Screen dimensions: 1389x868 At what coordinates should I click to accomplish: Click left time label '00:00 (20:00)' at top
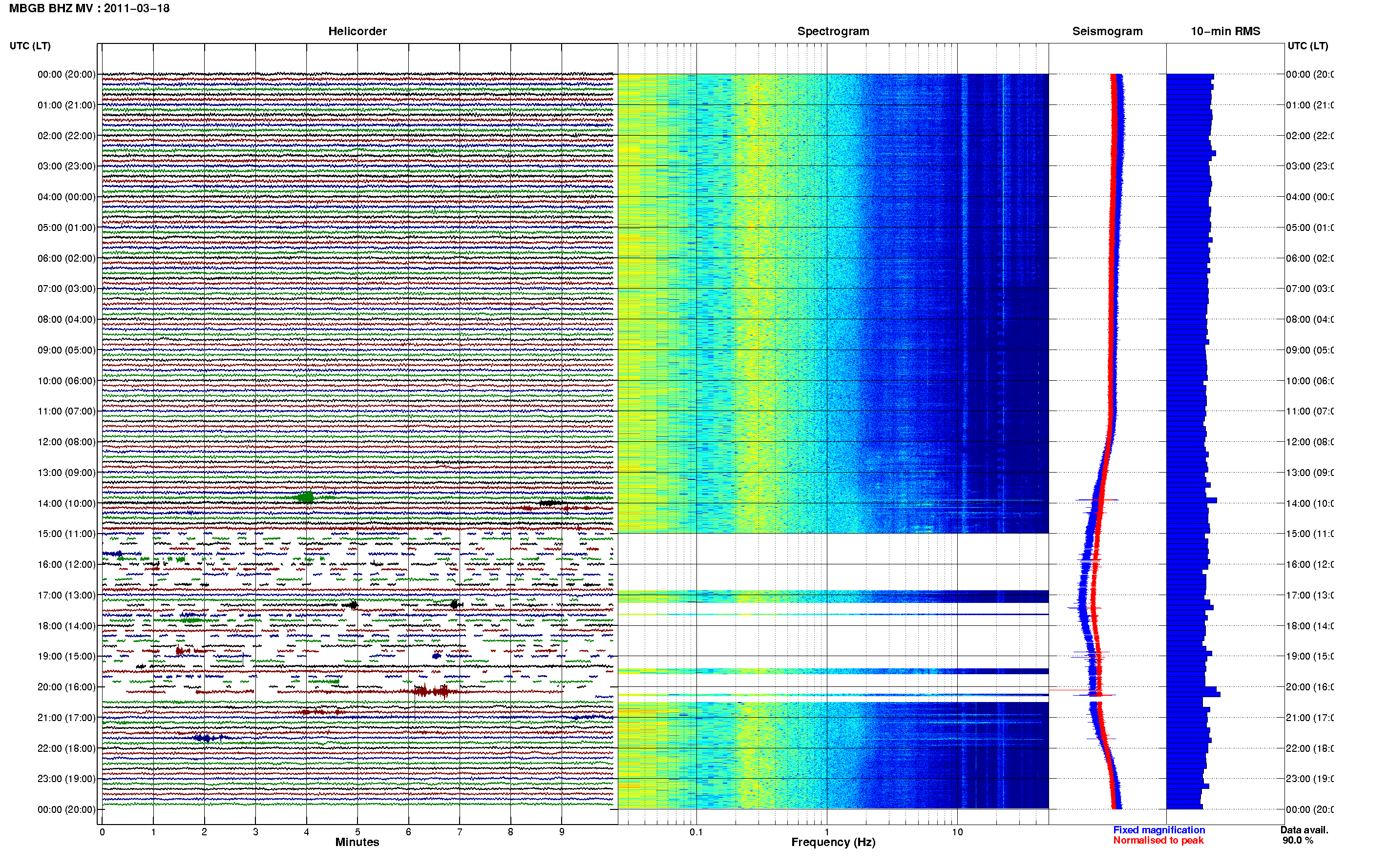pyautogui.click(x=66, y=74)
